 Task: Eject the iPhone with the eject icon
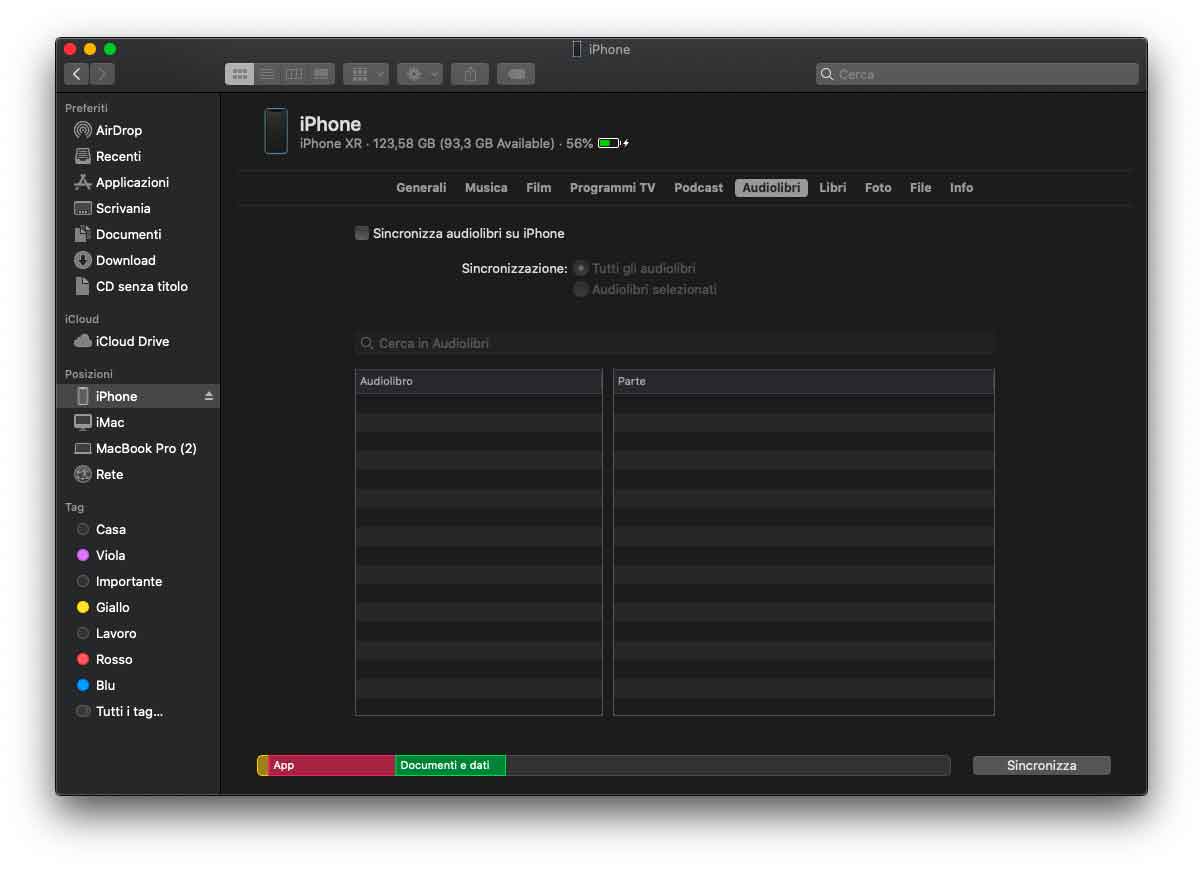(209, 396)
